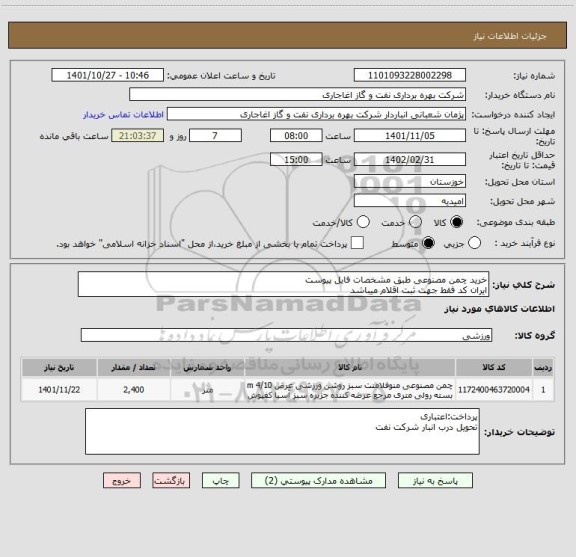Click the province field خوزستان

click(410, 182)
